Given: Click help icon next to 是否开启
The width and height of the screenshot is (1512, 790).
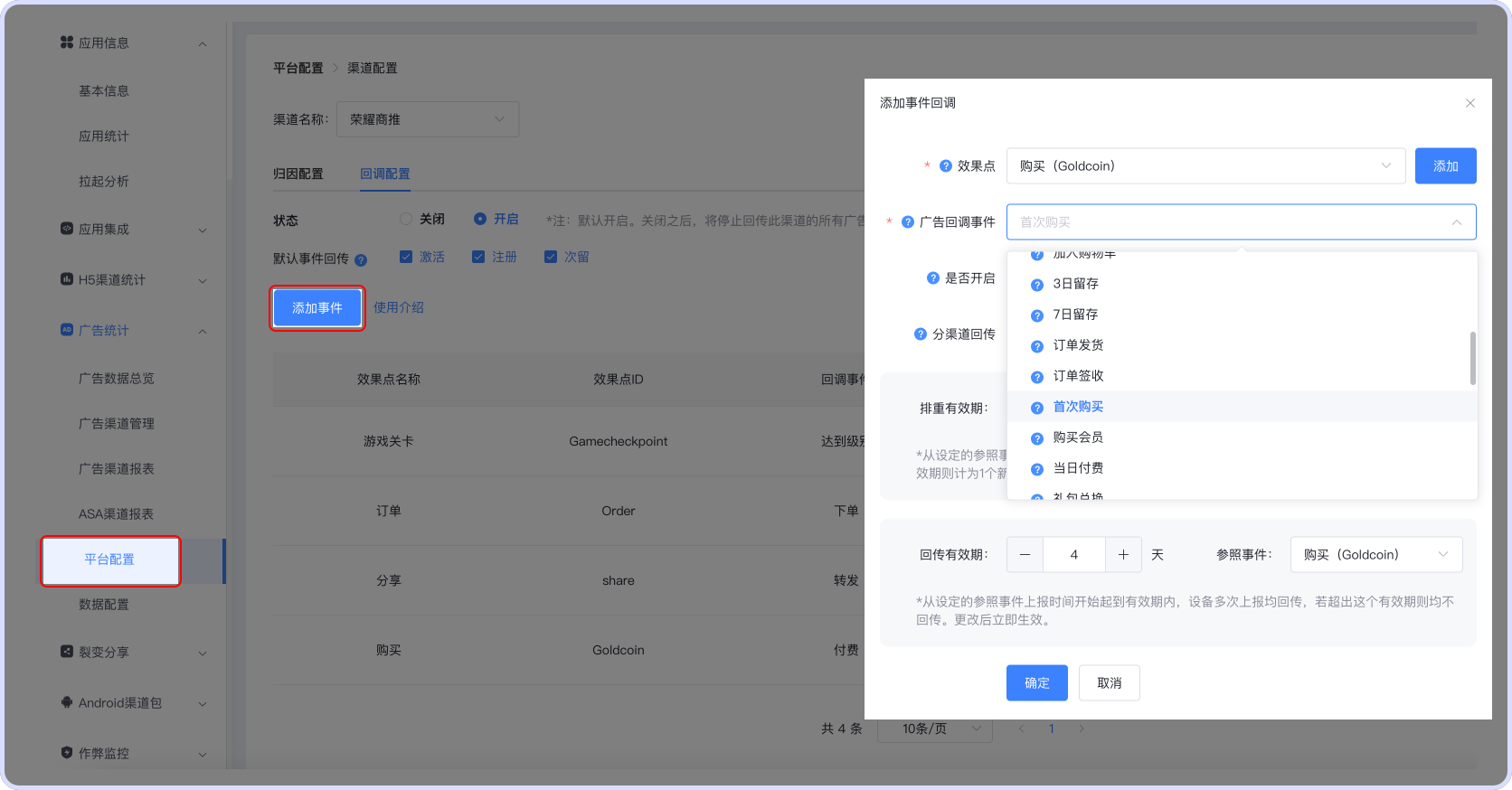Looking at the screenshot, I should point(933,278).
